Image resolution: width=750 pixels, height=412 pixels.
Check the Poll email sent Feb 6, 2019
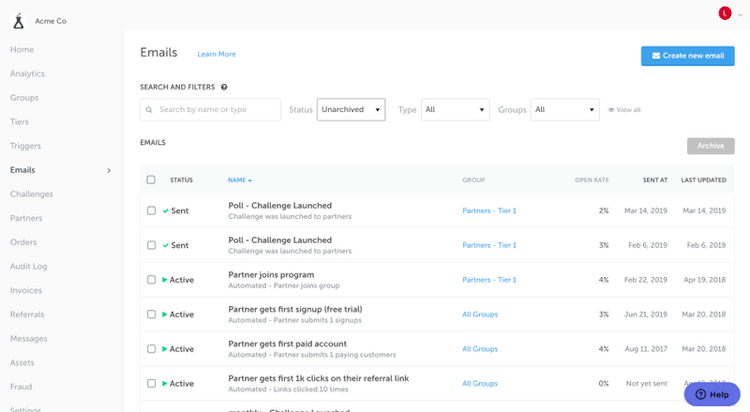(151, 245)
